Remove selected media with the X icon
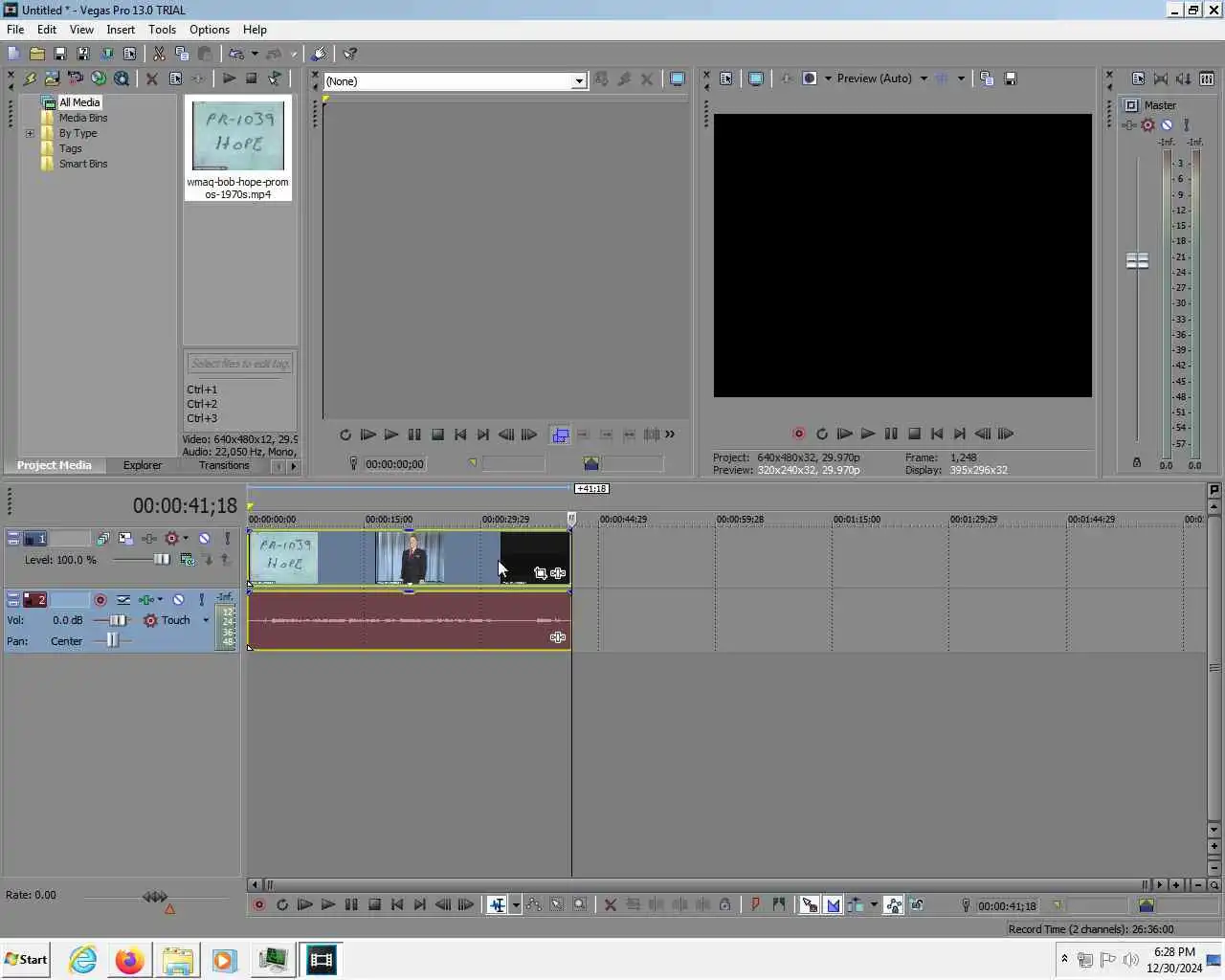The width and height of the screenshot is (1225, 980). tap(151, 78)
